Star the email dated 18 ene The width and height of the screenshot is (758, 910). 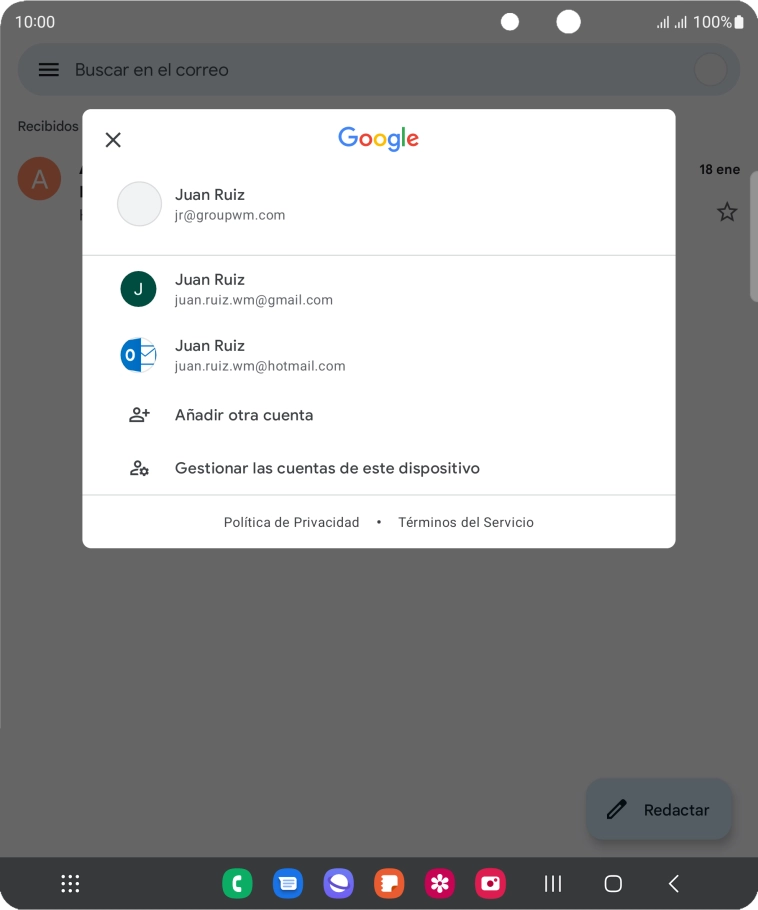[x=727, y=212]
